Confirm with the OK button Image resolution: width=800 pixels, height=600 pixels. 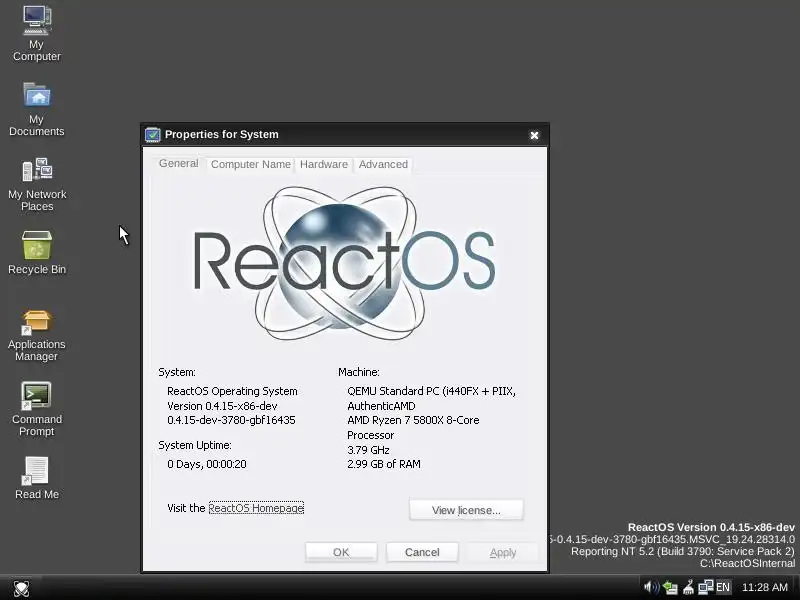pos(341,552)
